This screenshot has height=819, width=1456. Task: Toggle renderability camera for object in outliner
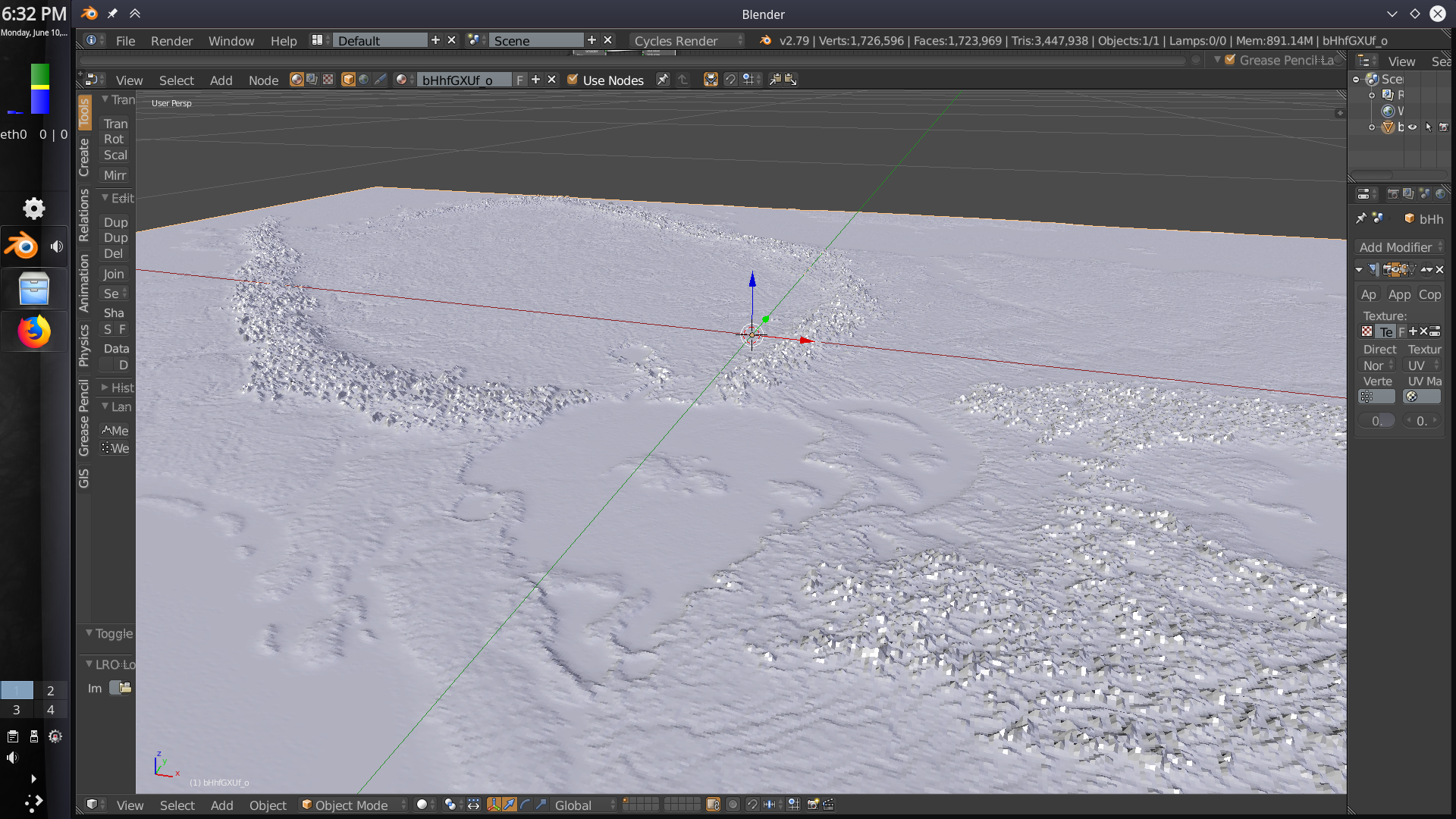click(x=1444, y=127)
